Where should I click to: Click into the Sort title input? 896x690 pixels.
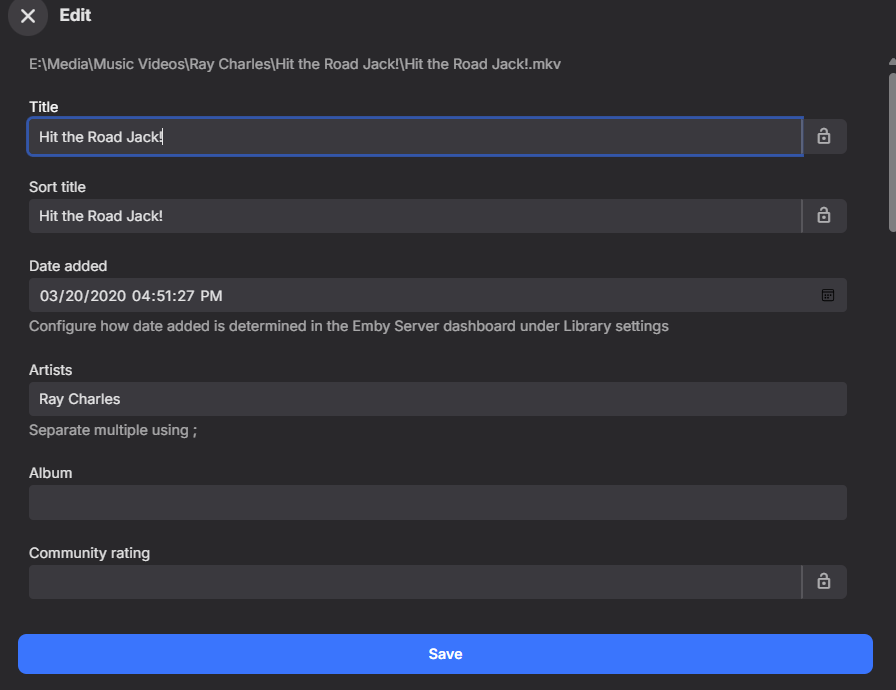[x=414, y=216]
